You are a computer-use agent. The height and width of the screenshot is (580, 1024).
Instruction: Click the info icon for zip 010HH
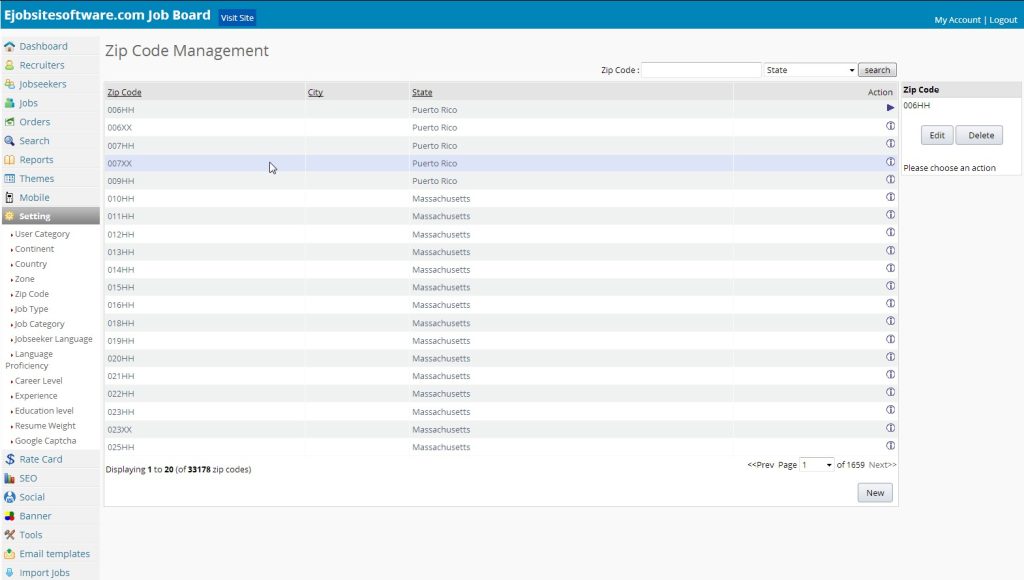point(890,197)
